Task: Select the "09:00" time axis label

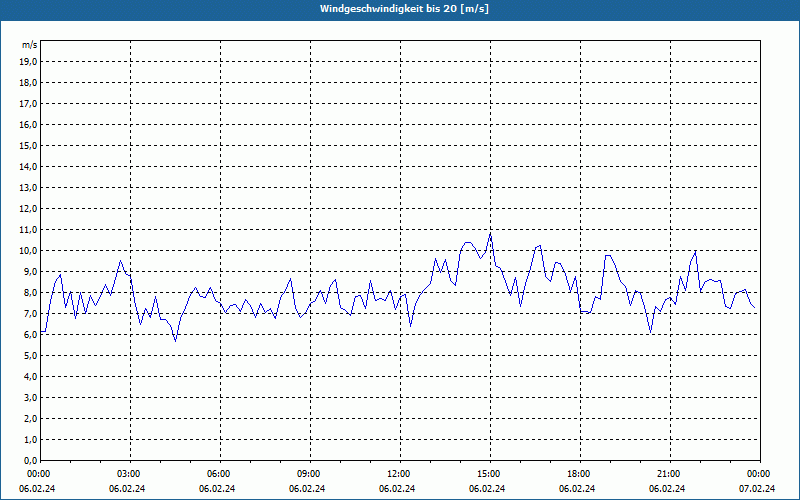Action: click(310, 474)
